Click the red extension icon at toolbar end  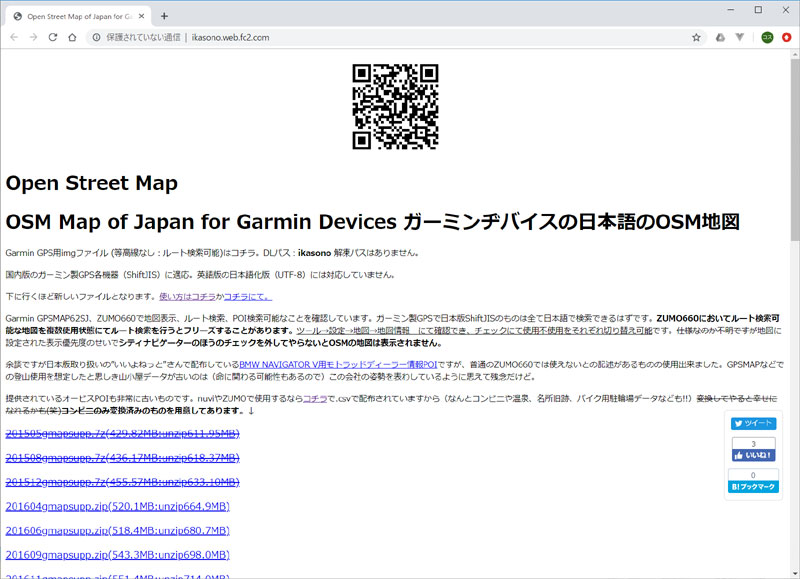pyautogui.click(x=787, y=37)
